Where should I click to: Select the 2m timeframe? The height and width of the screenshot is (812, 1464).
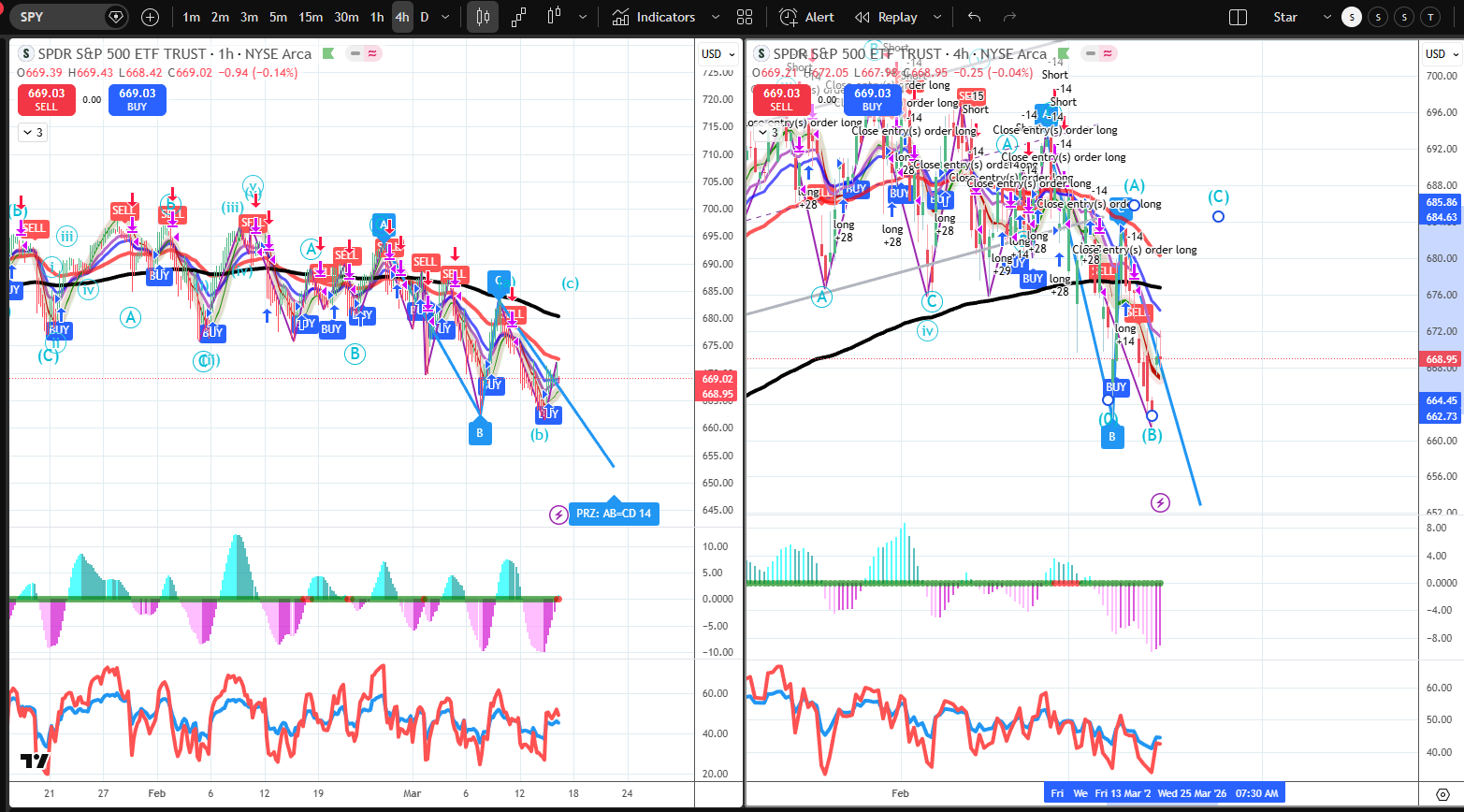point(220,17)
